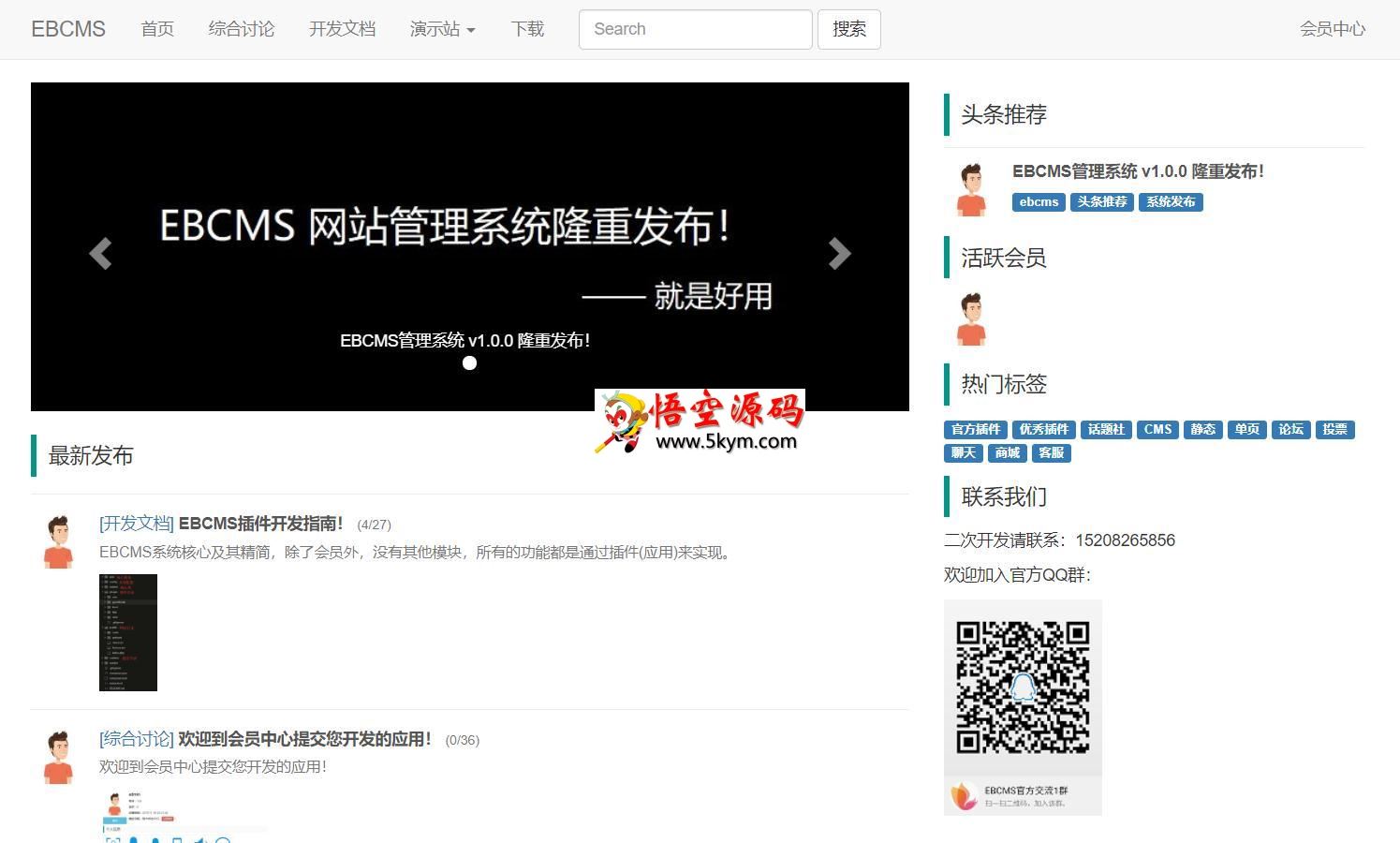The height and width of the screenshot is (843, 1400).
Task: Open 开发文档 navigation item
Action: (343, 29)
